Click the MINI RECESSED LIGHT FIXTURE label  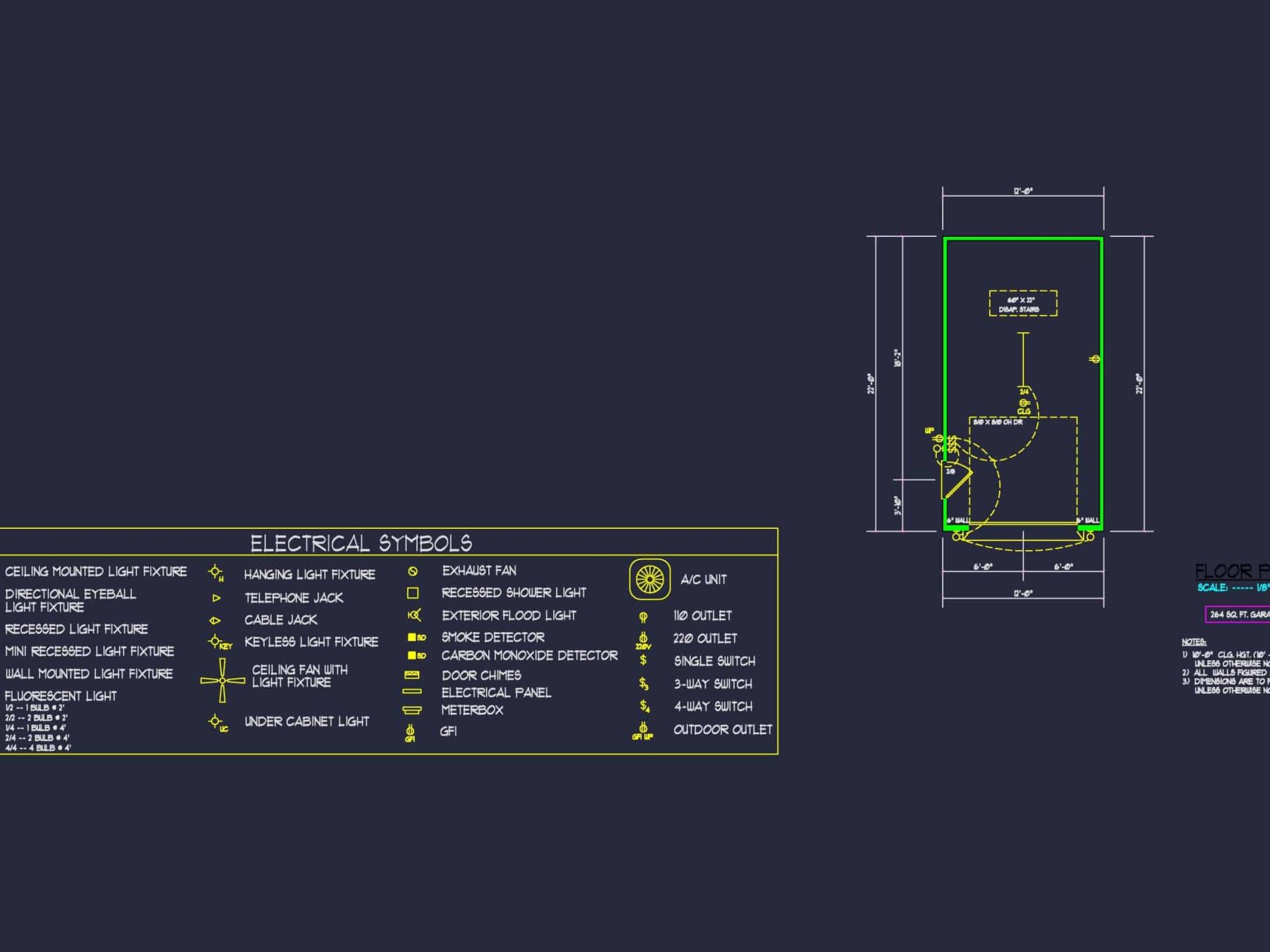tap(89, 651)
